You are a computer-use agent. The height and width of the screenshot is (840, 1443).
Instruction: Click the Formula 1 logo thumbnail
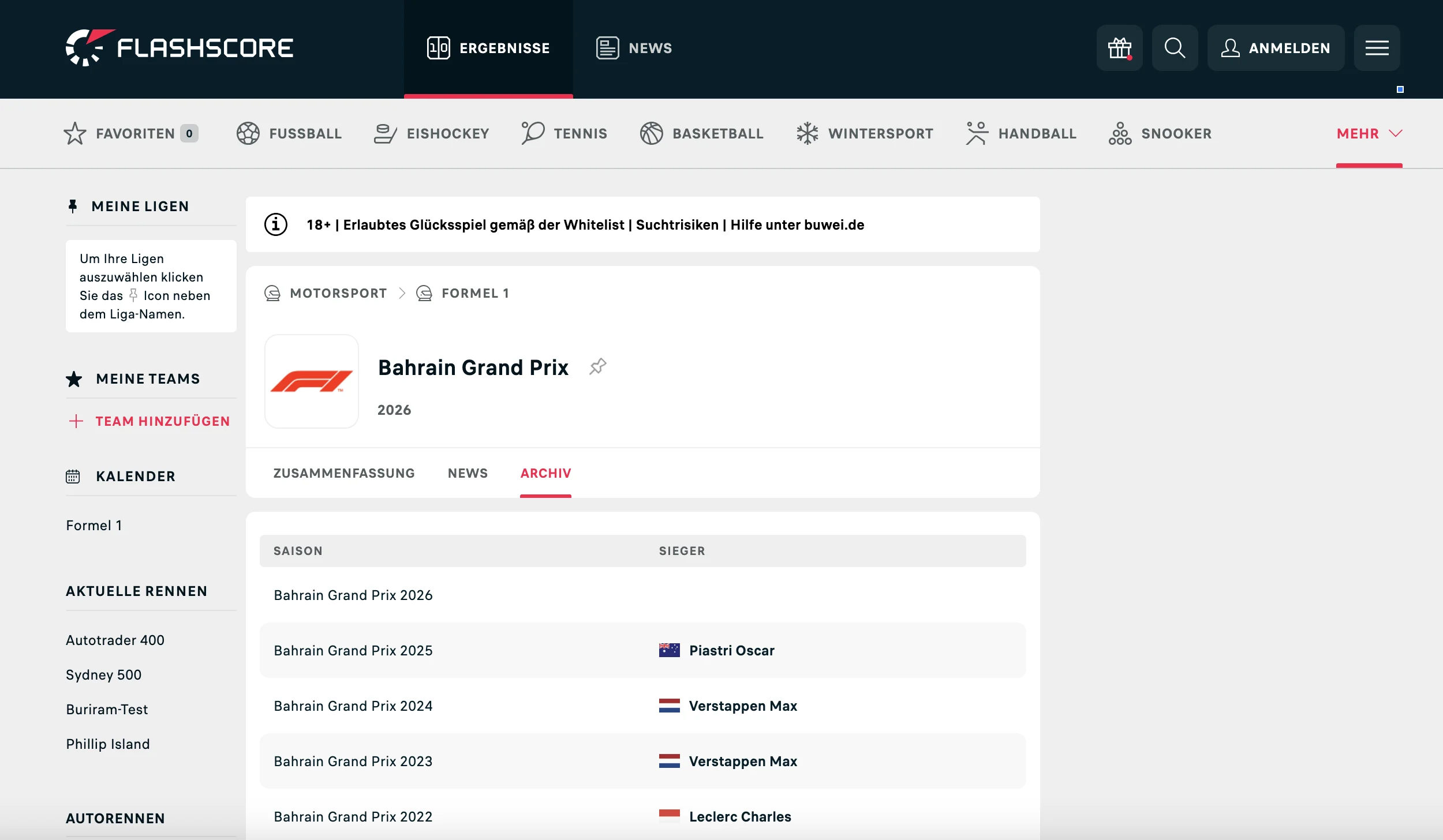[312, 381]
